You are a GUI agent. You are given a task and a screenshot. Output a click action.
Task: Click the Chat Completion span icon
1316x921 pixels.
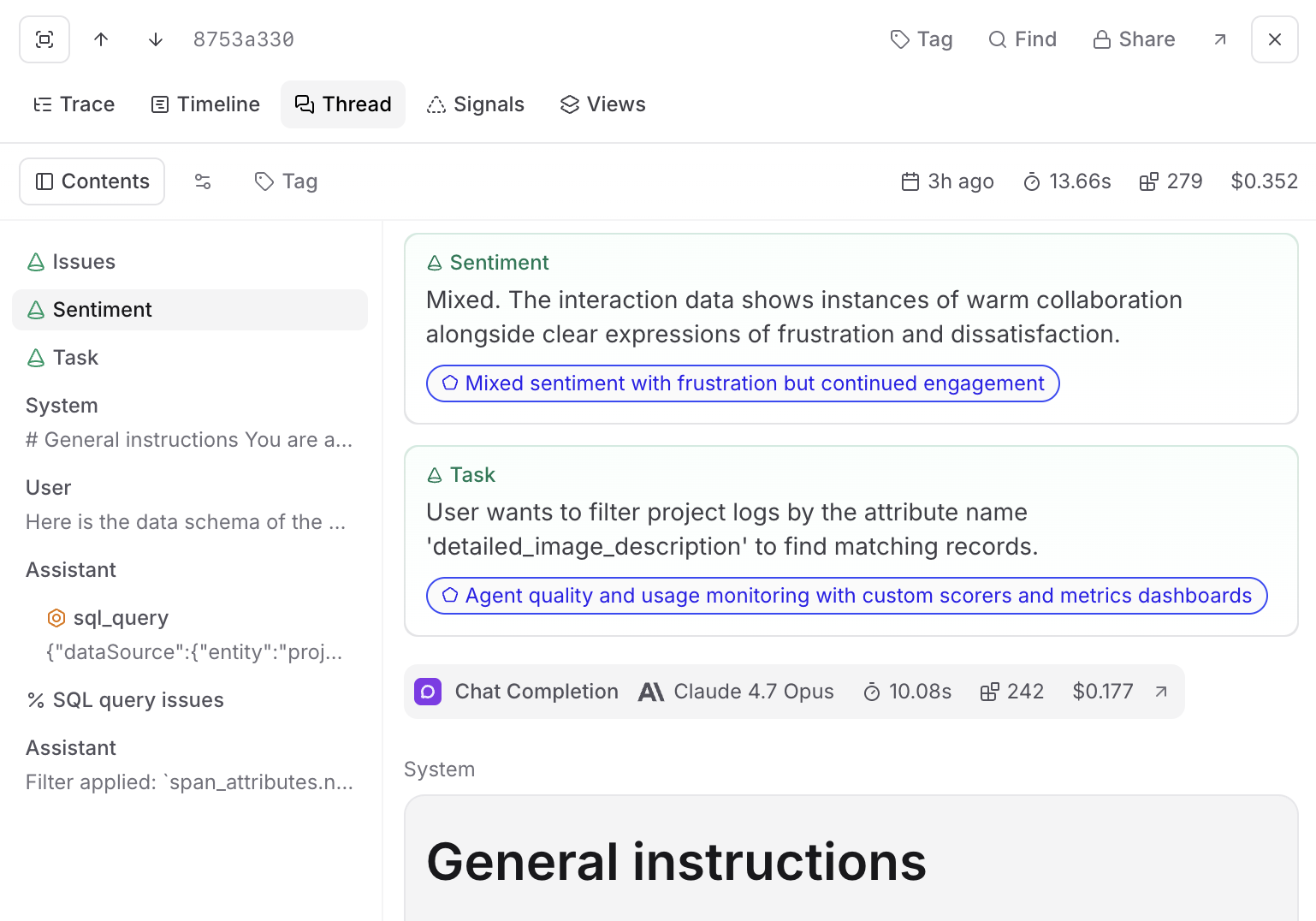(x=428, y=692)
